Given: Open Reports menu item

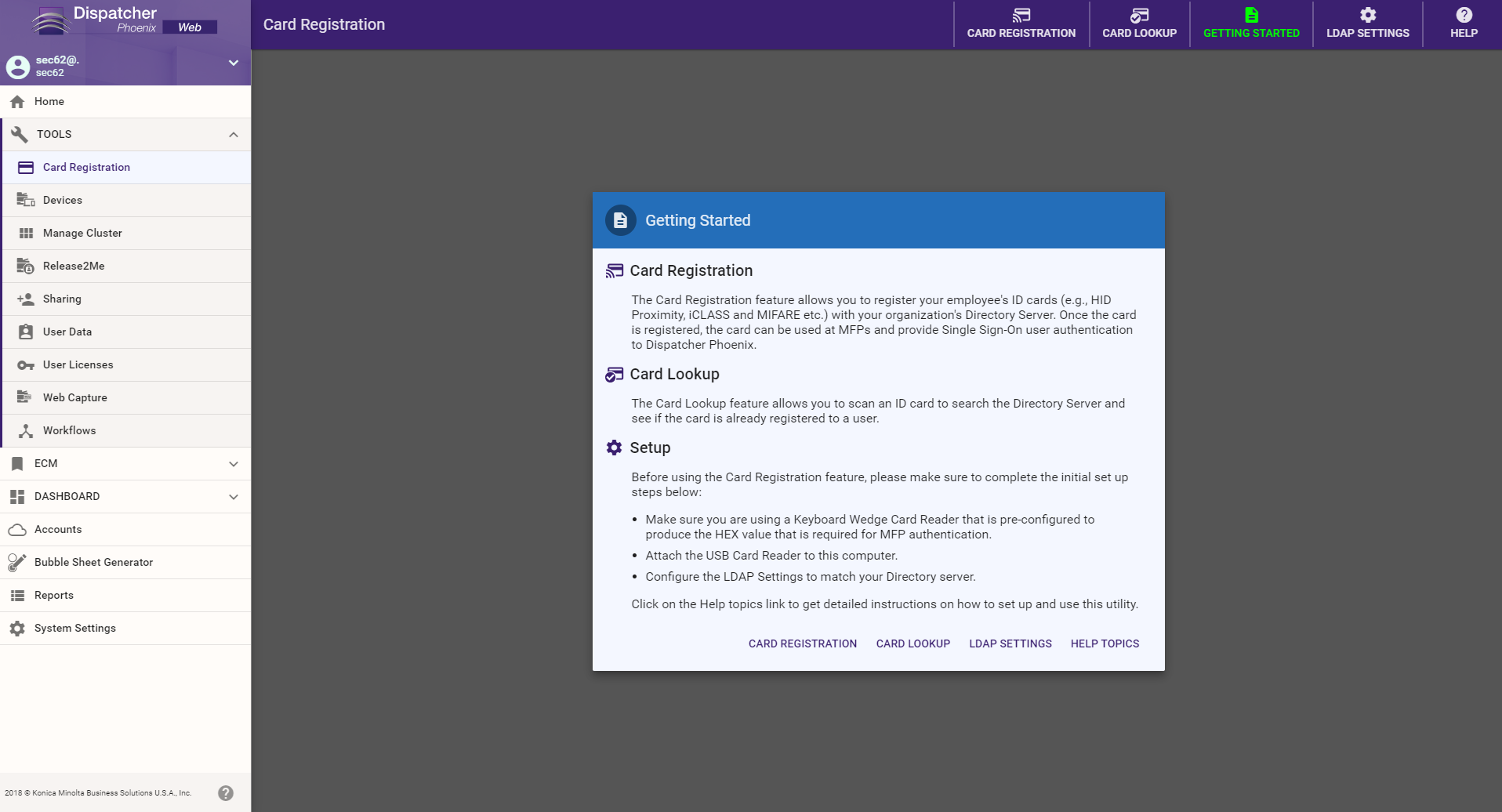Looking at the screenshot, I should tap(125, 596).
